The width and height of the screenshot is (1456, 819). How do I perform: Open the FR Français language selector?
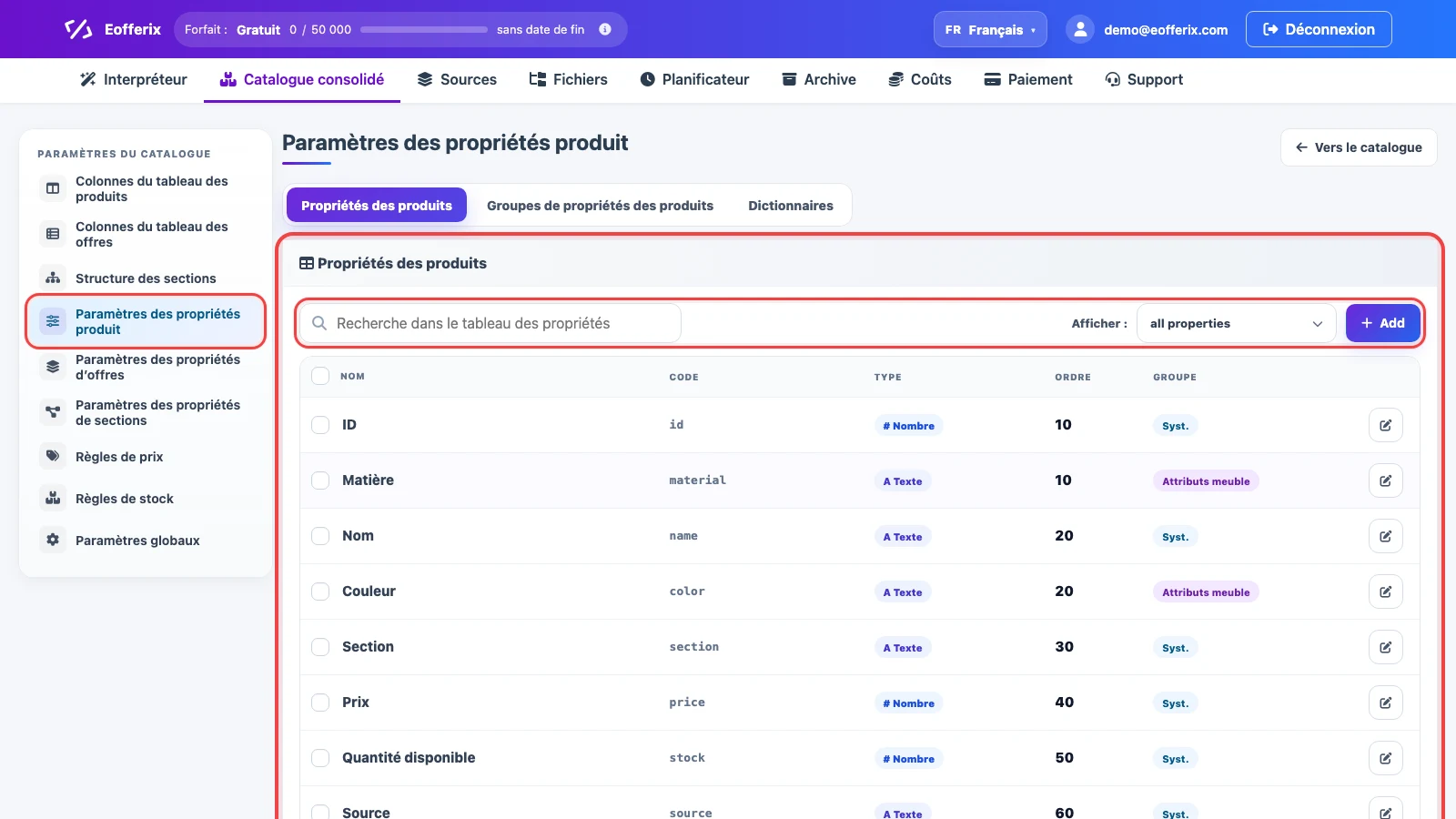(990, 29)
